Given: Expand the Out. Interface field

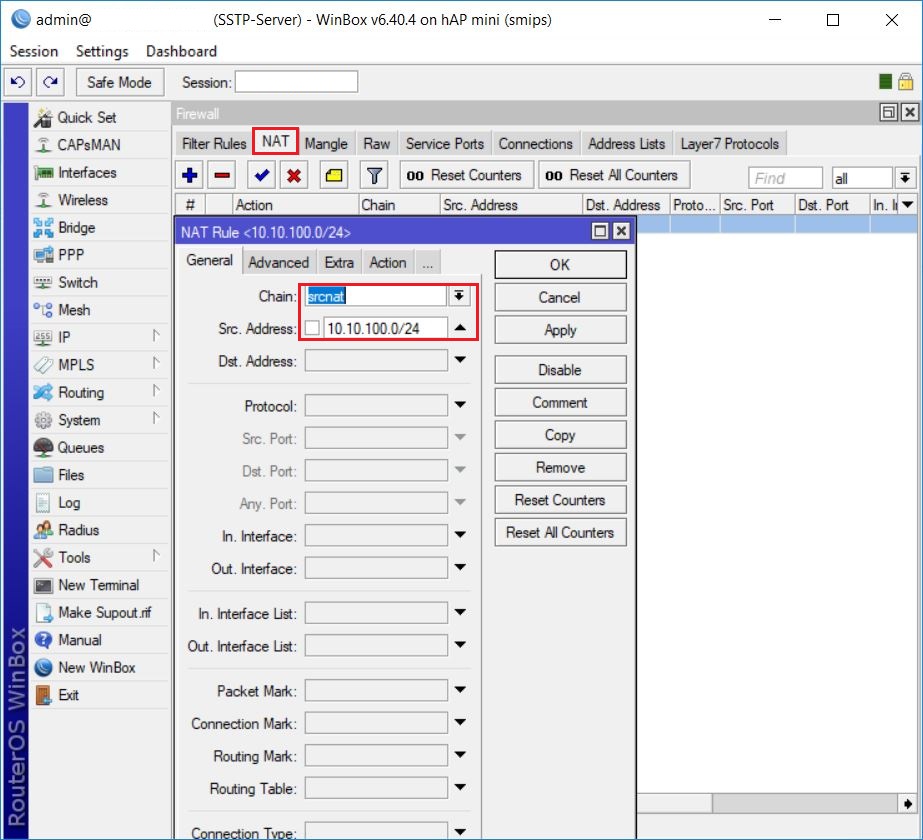Looking at the screenshot, I should (x=460, y=567).
